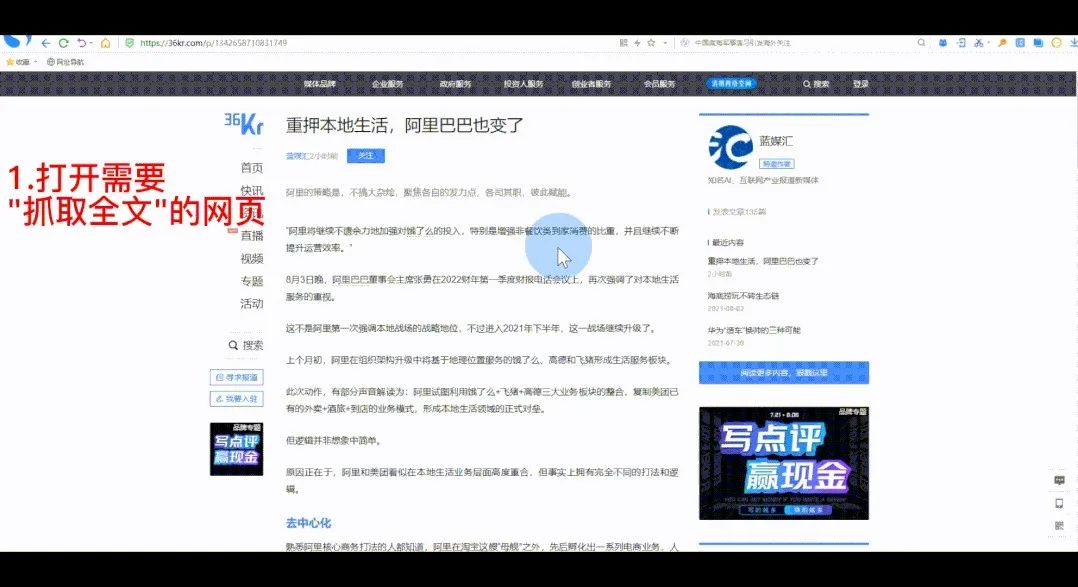Bookmark the page with the star icon
The image size is (1078, 587).
coord(651,43)
